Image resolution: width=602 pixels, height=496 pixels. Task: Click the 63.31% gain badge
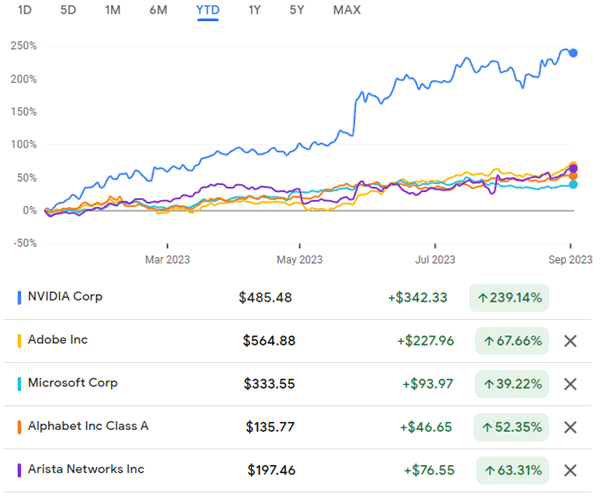tap(513, 470)
